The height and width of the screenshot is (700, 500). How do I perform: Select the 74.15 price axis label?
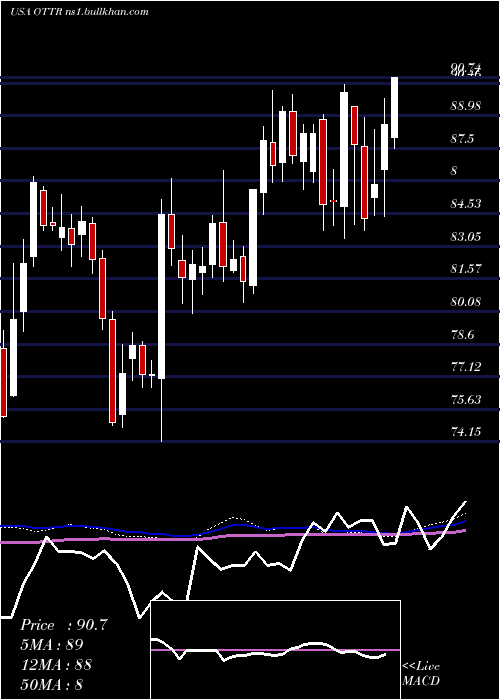click(466, 432)
